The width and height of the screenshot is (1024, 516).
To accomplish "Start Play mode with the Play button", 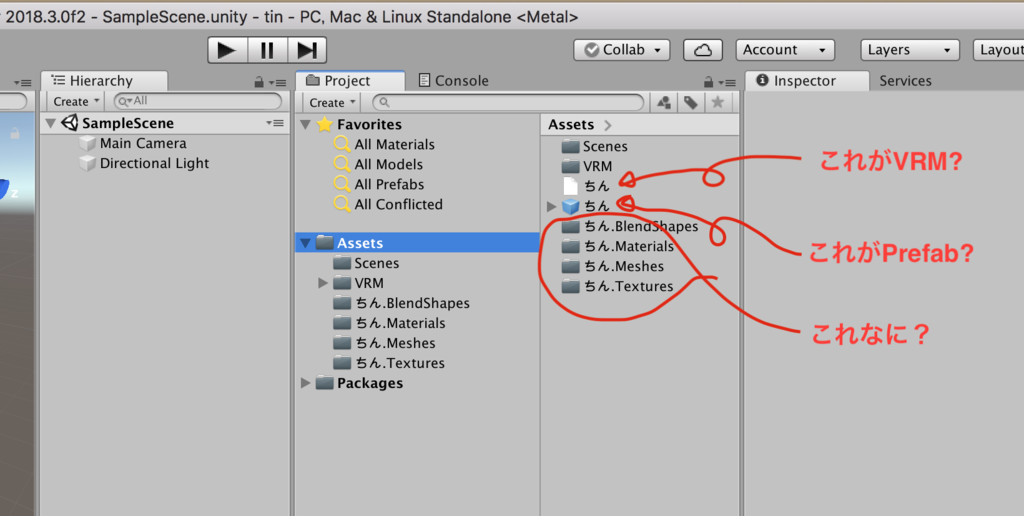I will pos(227,50).
